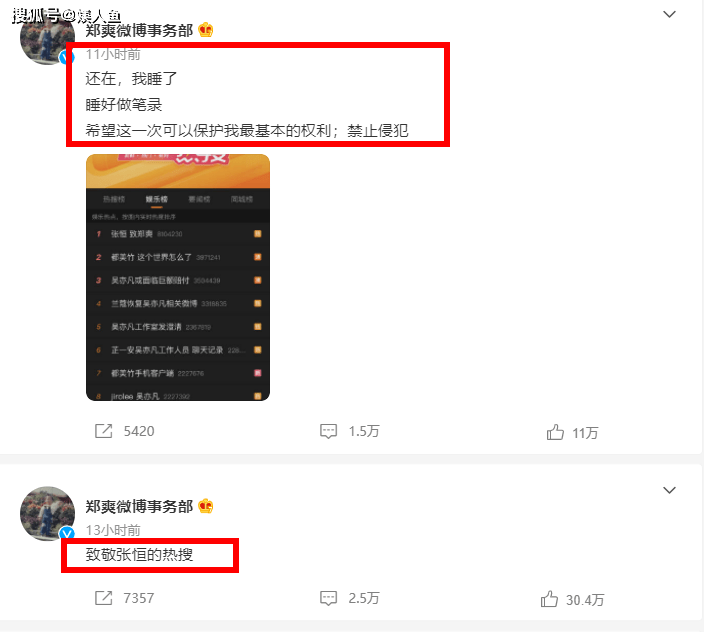The image size is (704, 632).
Task: Open comments on the first post
Action: click(328, 431)
